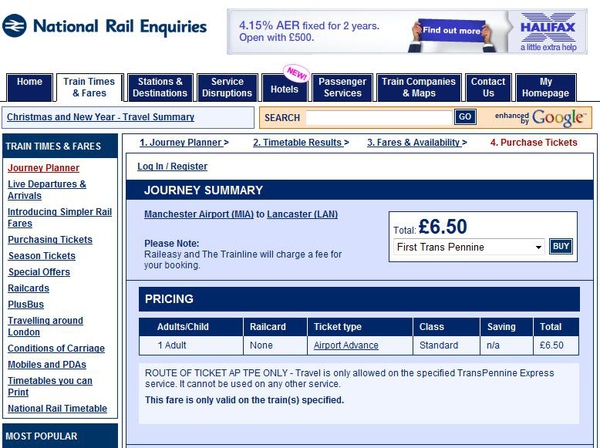Open the PlusBus link
600x448 pixels.
click(x=26, y=304)
